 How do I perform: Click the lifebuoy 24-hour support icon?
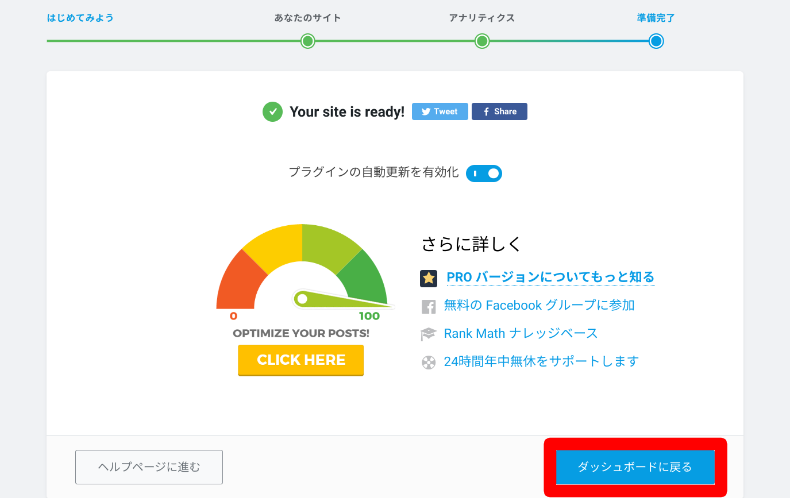pyautogui.click(x=428, y=362)
